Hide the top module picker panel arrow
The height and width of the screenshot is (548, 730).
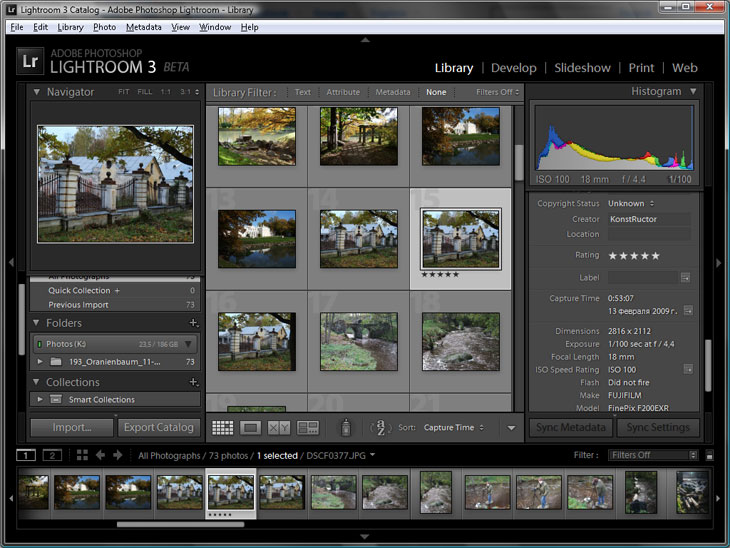tap(365, 40)
